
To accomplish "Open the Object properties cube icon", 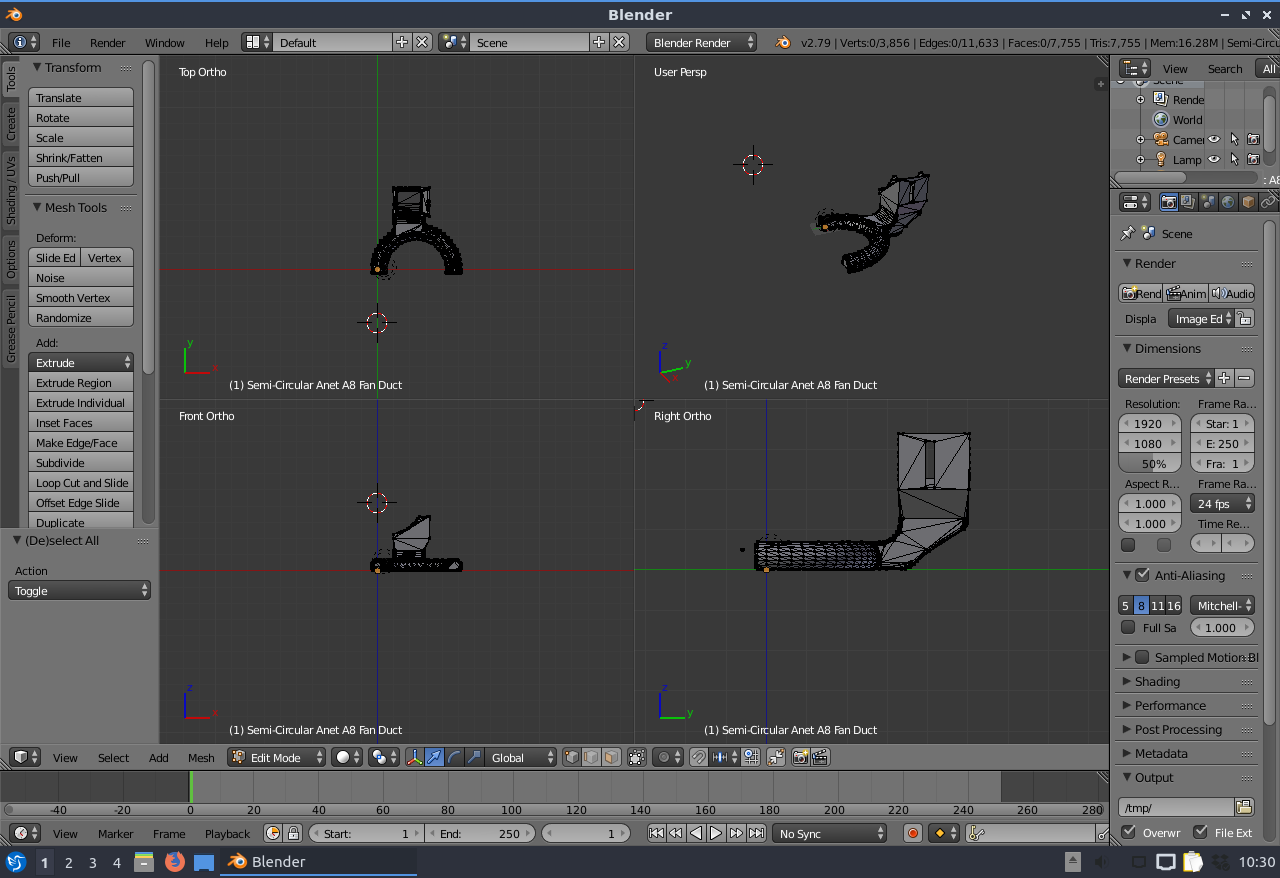I will pyautogui.click(x=1248, y=202).
